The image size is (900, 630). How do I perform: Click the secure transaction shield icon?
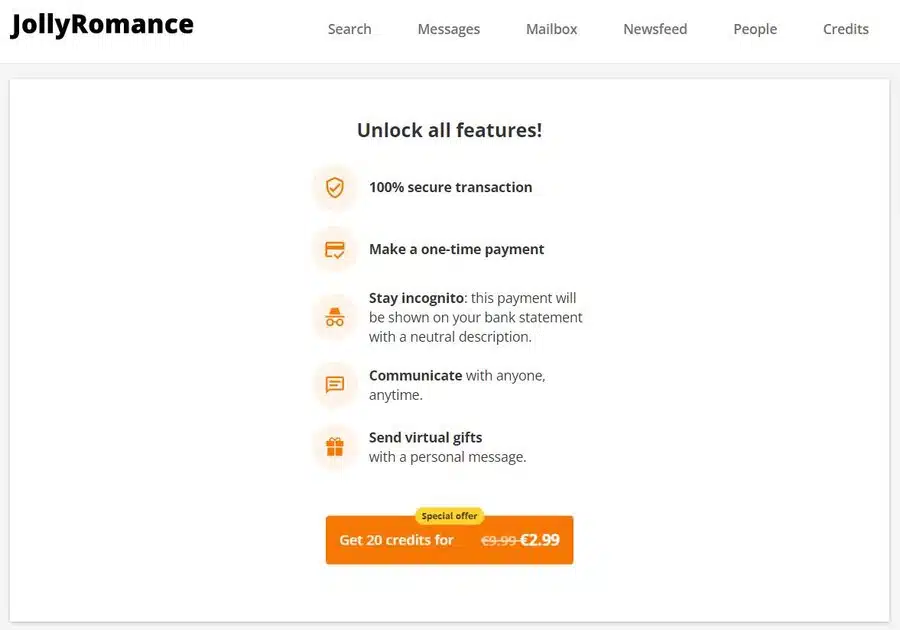pos(335,187)
